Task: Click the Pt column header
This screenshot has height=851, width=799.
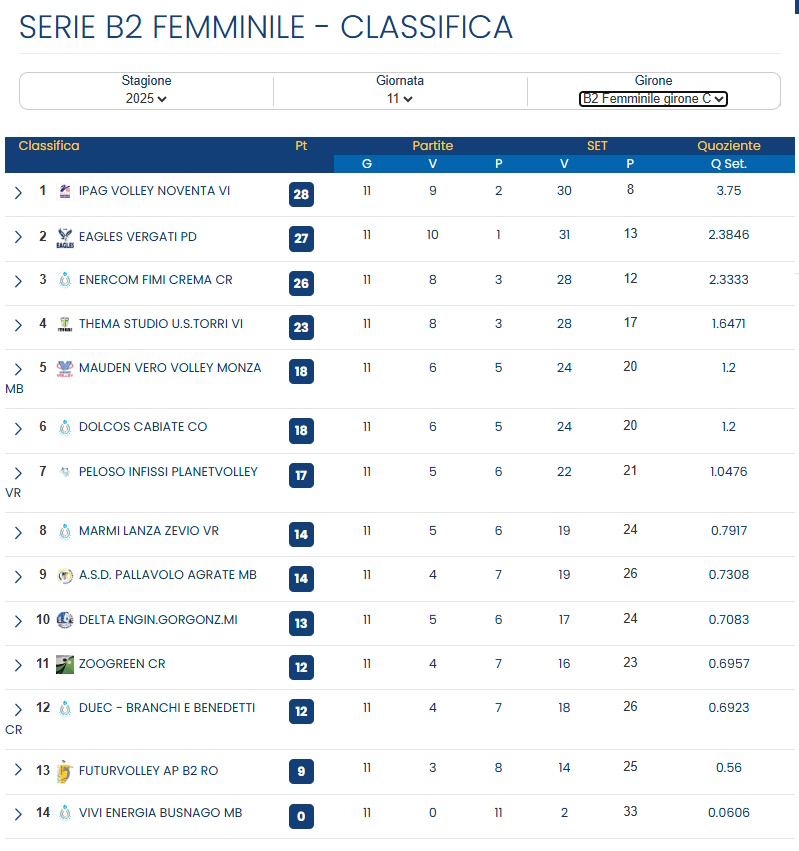Action: click(301, 146)
